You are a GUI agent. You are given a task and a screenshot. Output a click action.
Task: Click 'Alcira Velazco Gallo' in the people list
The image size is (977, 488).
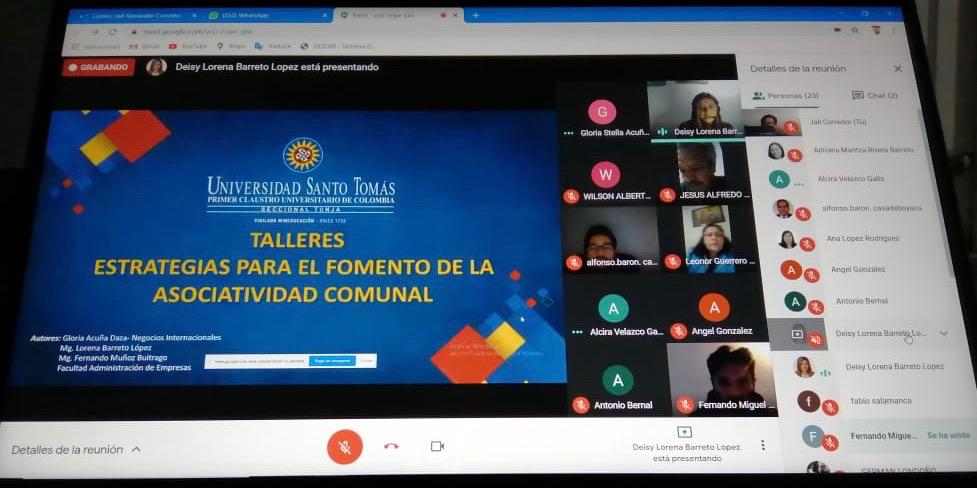(851, 179)
